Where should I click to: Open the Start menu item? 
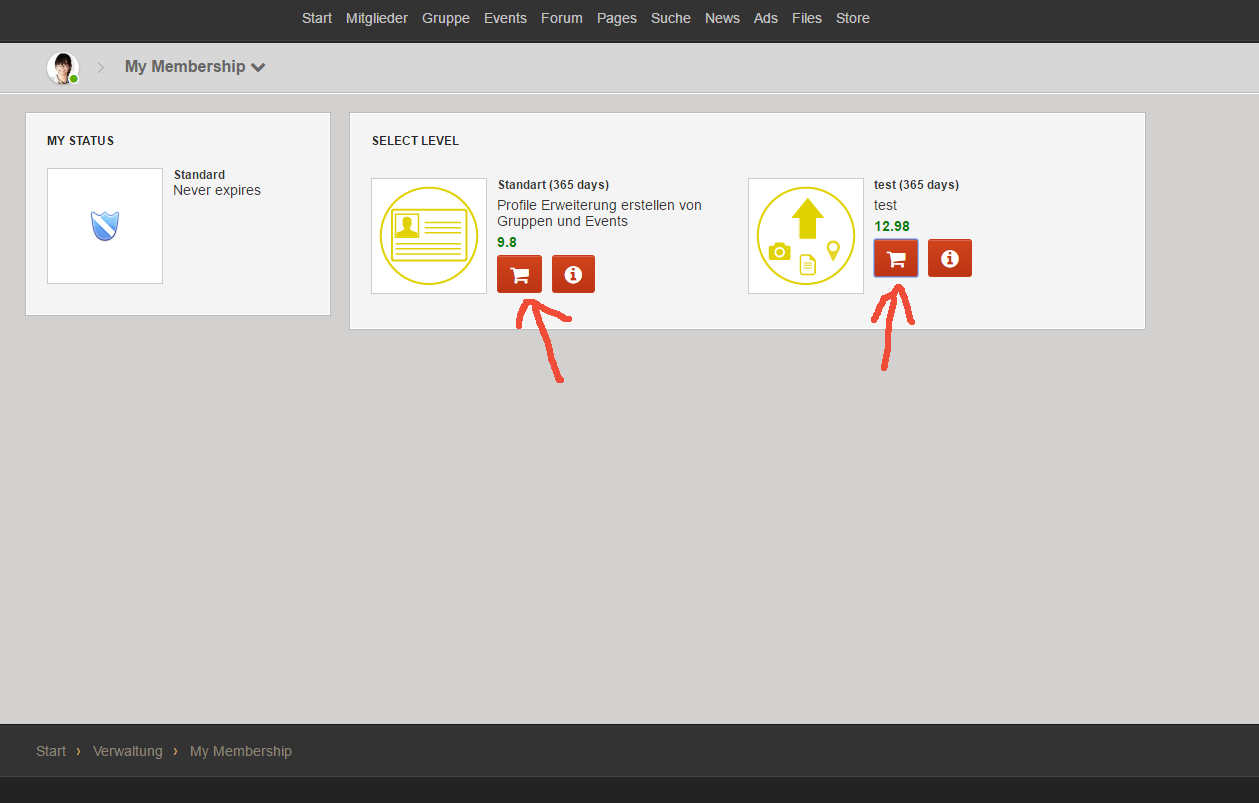coord(317,18)
